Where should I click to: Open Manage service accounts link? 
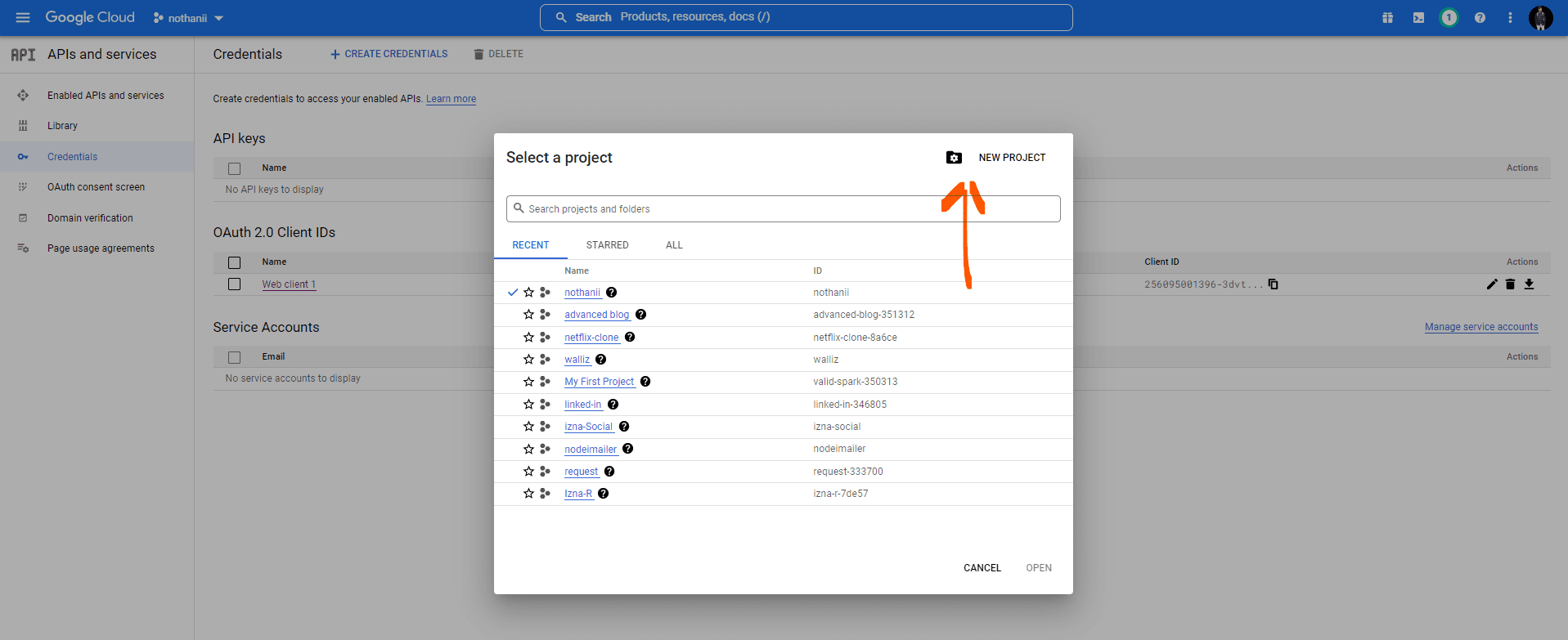coord(1481,327)
